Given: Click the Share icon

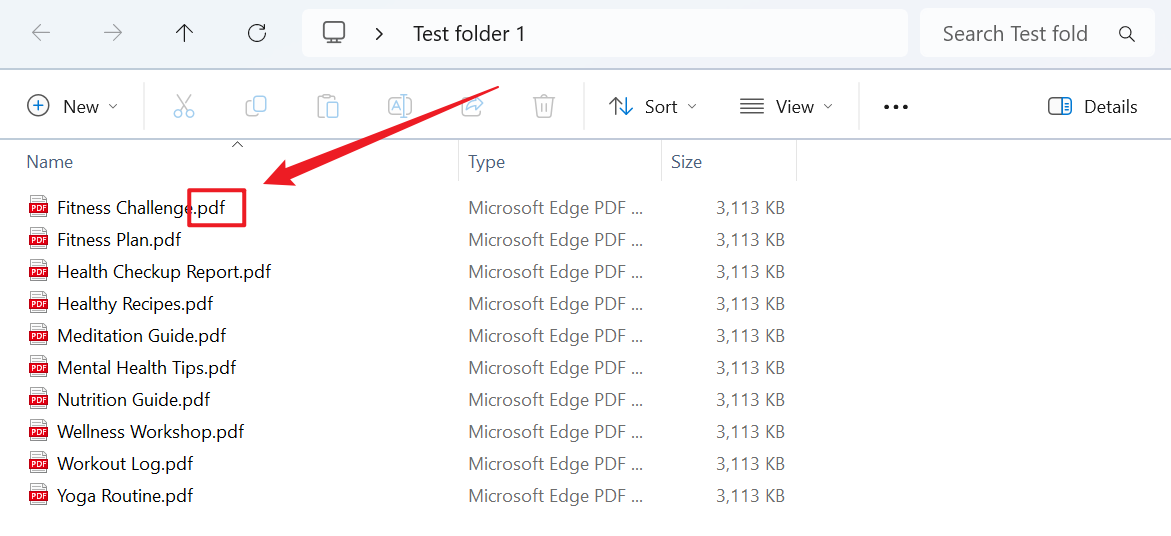Looking at the screenshot, I should point(472,106).
